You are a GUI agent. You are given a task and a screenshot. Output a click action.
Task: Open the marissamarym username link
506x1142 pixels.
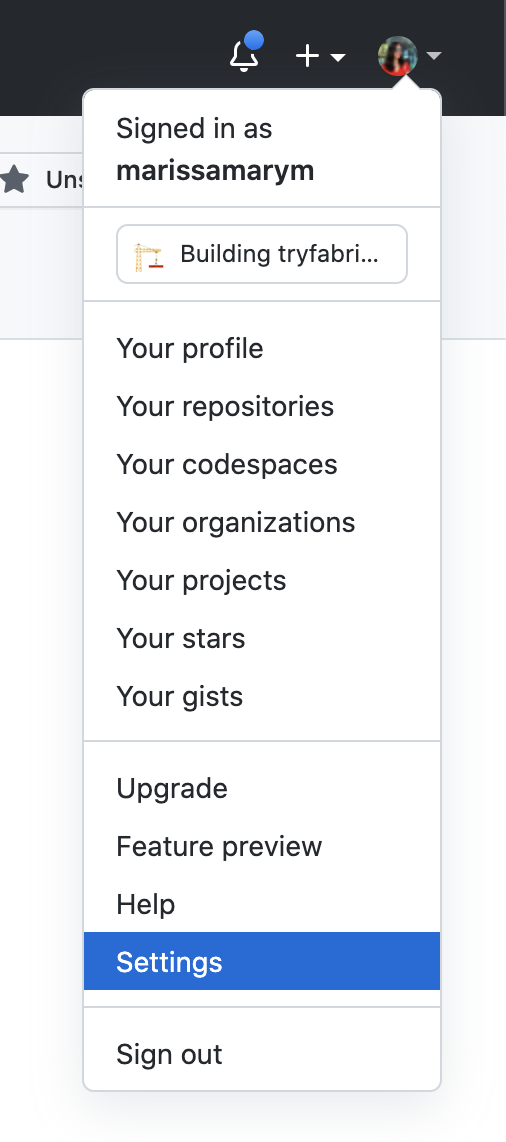coord(216,170)
